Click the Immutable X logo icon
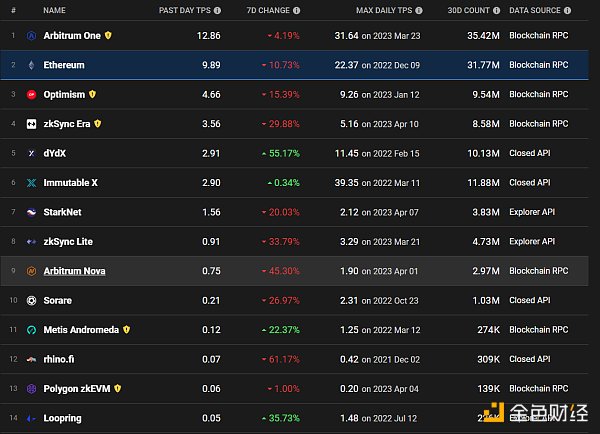 pos(31,183)
